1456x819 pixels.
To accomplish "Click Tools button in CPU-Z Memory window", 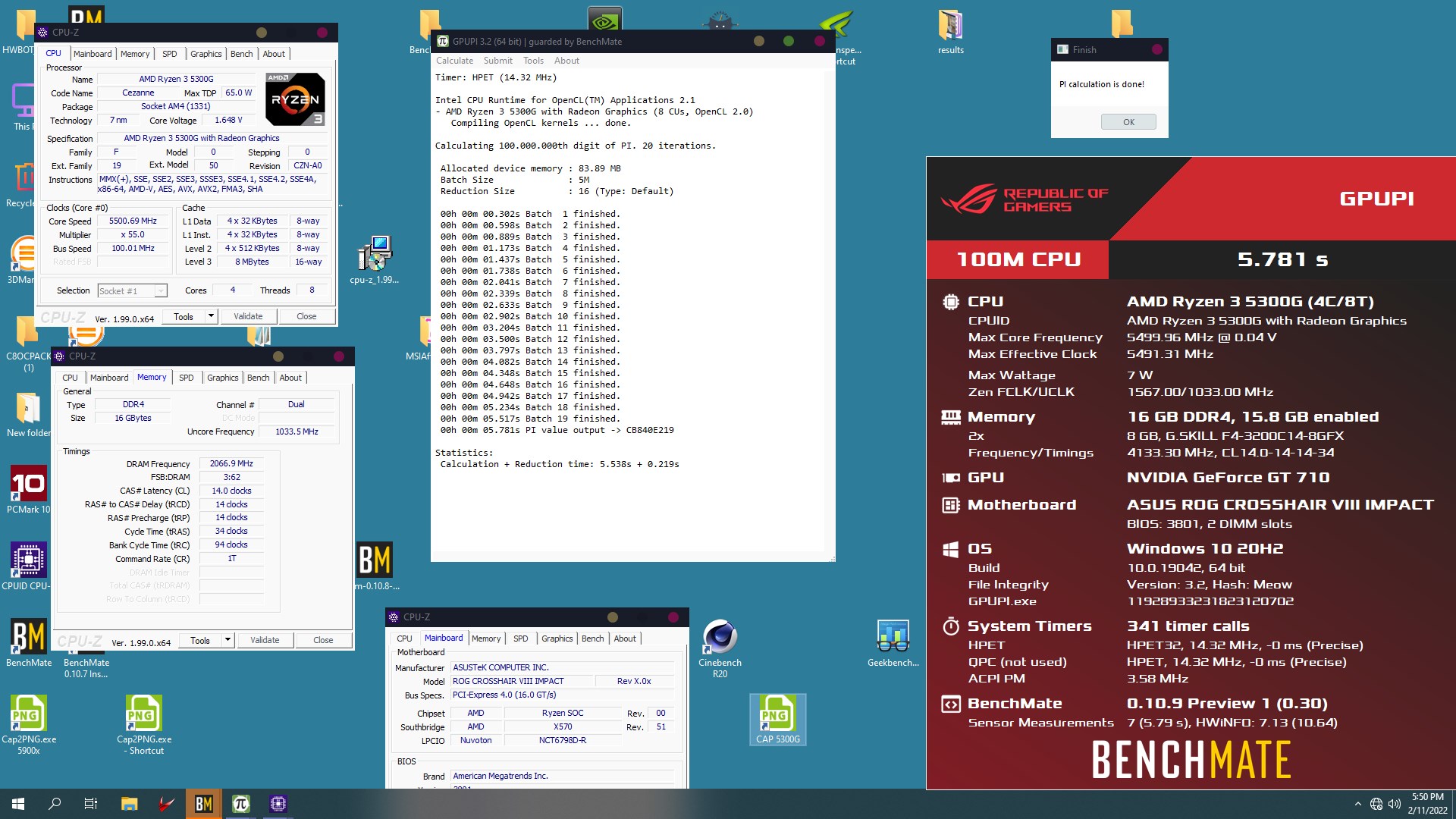I will click(x=200, y=640).
